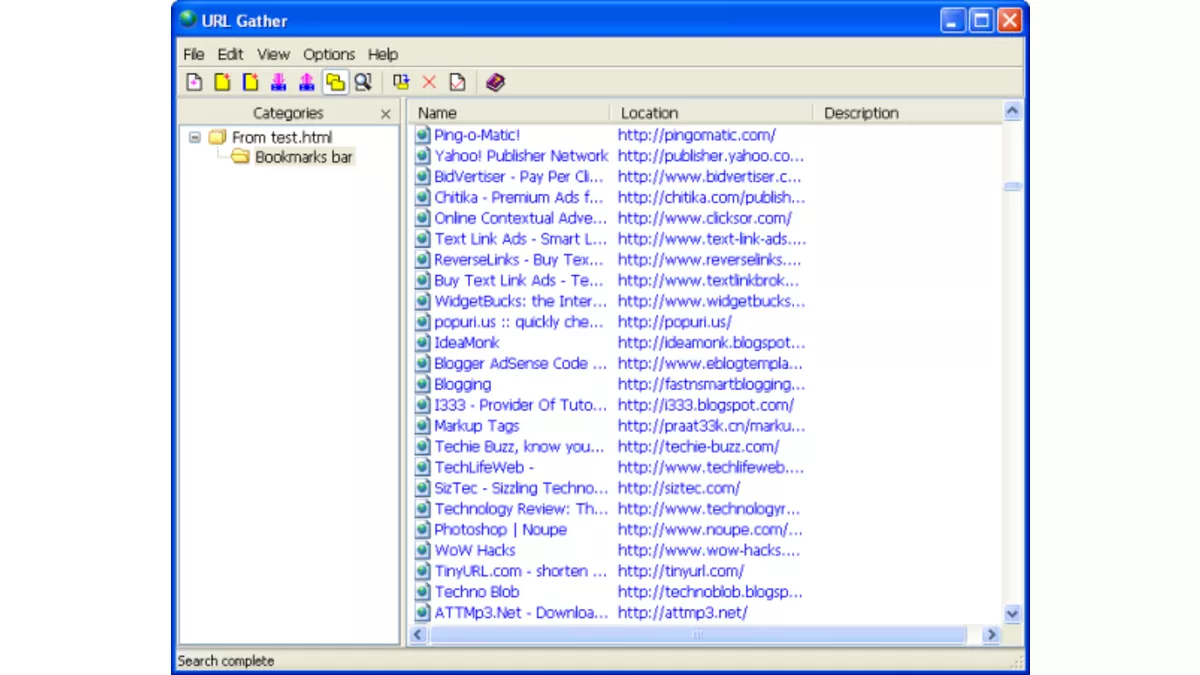Screen dimensions: 1200x675
Task: Open help via the purple book icon
Action: click(x=495, y=83)
